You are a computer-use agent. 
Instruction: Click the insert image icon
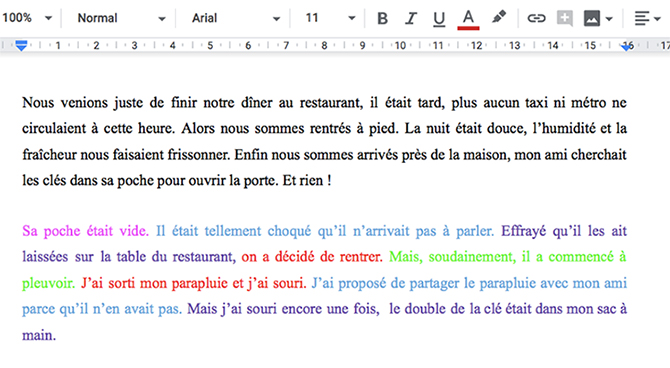(592, 18)
